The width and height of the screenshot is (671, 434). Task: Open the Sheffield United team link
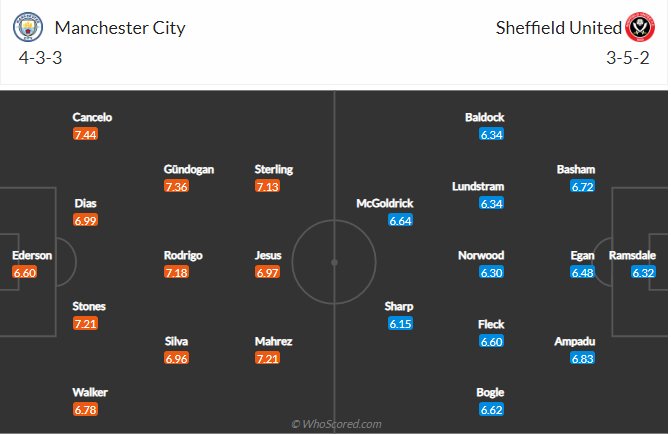558,27
